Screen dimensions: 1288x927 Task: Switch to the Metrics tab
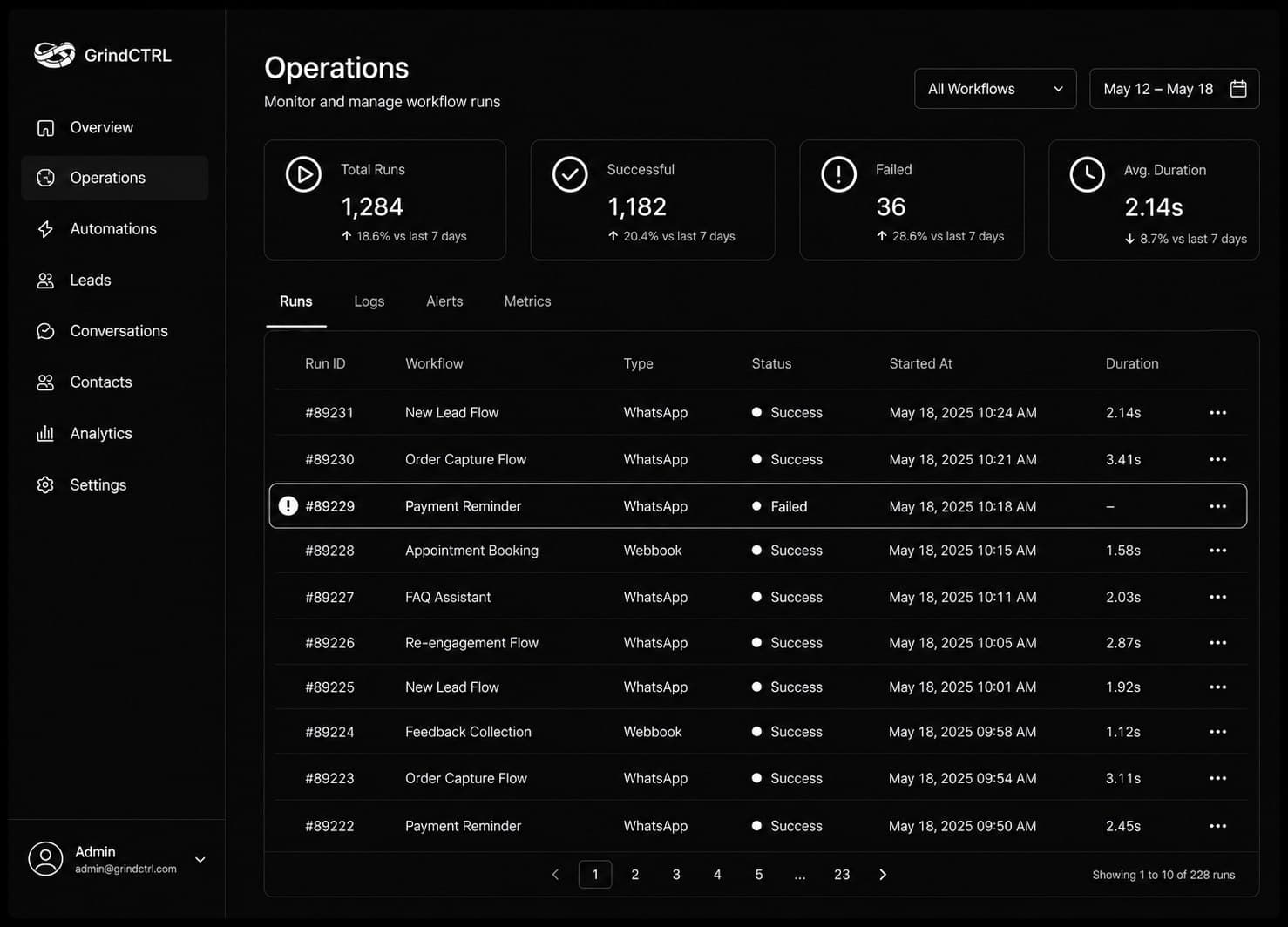527,301
